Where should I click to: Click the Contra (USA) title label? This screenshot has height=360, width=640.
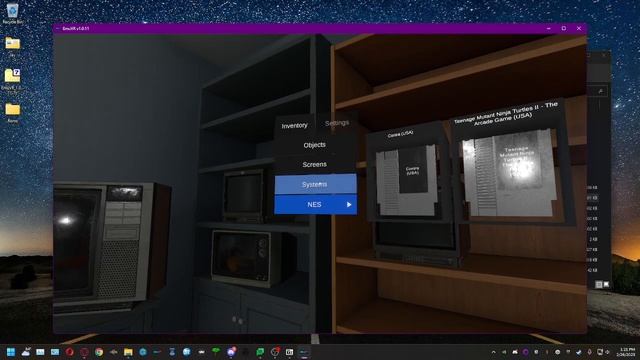coord(401,133)
